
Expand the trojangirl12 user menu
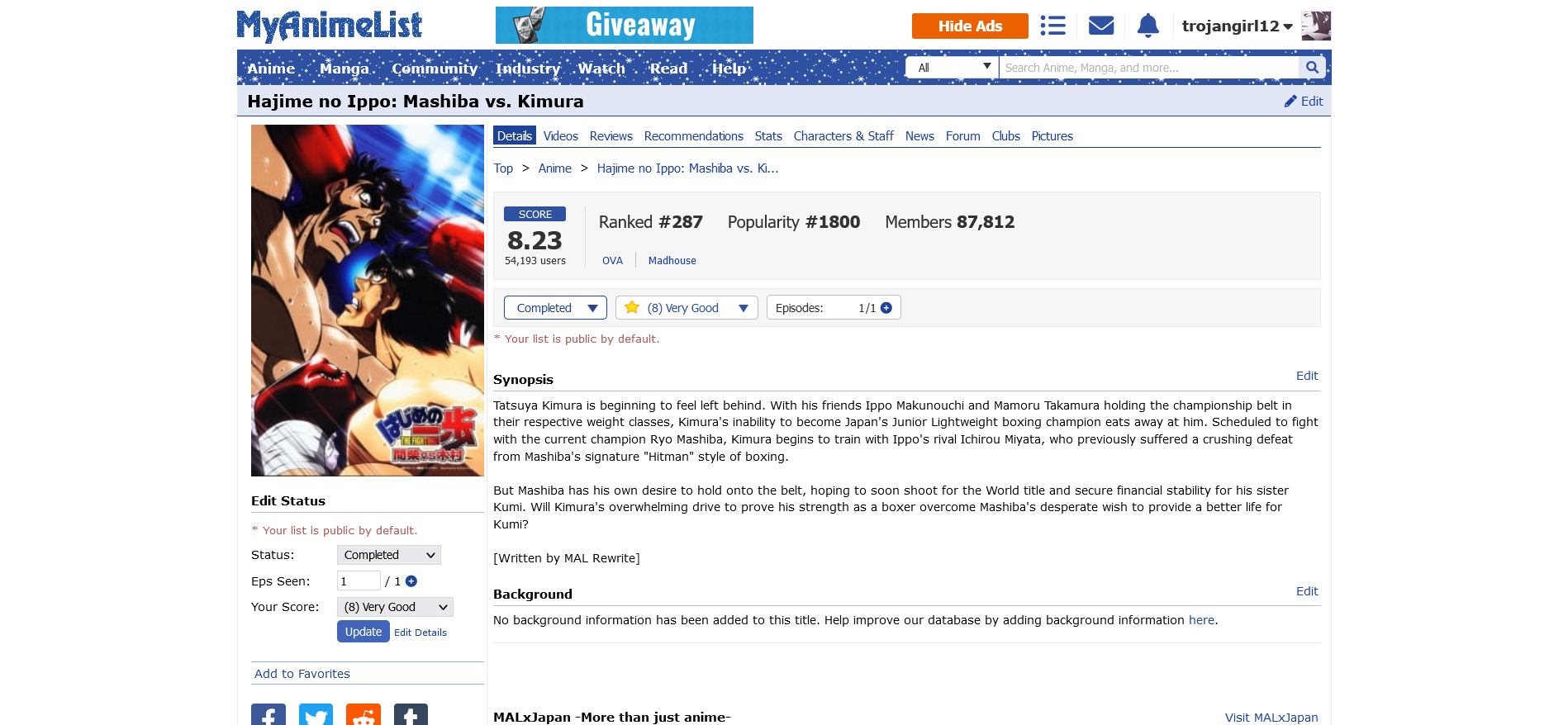1237,26
